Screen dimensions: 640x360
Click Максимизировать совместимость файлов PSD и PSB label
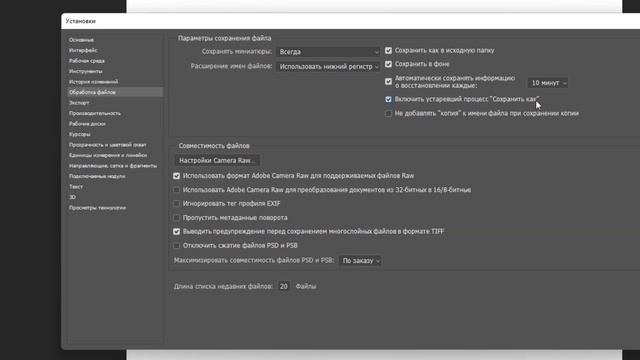coord(254,260)
